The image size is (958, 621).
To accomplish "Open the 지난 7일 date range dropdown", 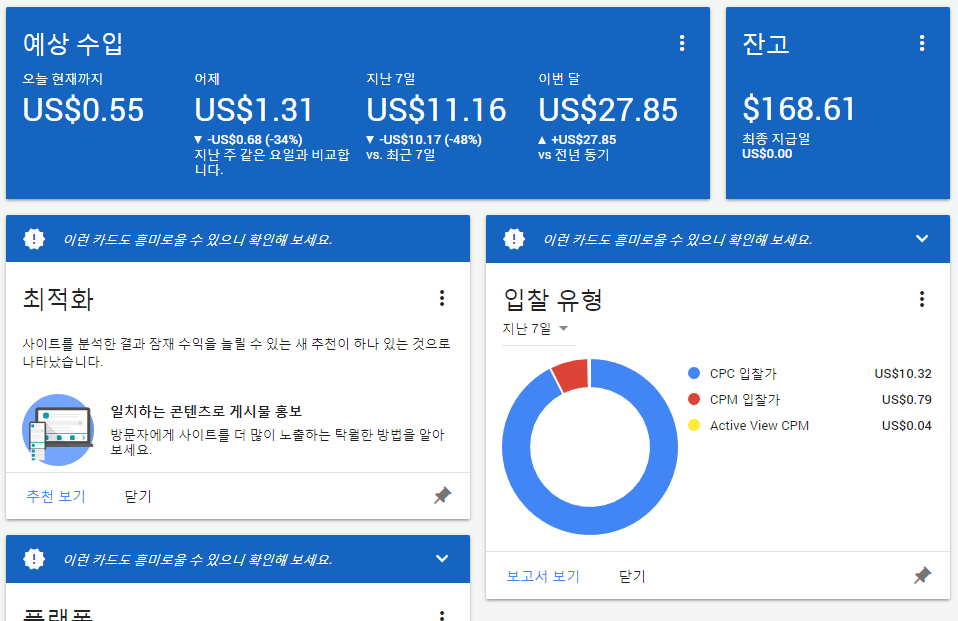I will click(x=535, y=329).
